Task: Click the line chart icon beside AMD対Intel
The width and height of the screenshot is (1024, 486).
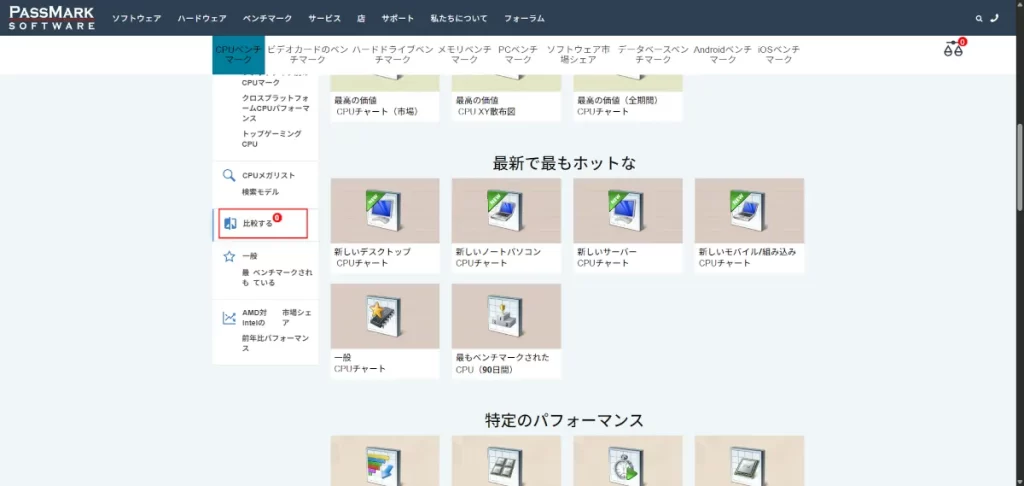Action: click(229, 319)
